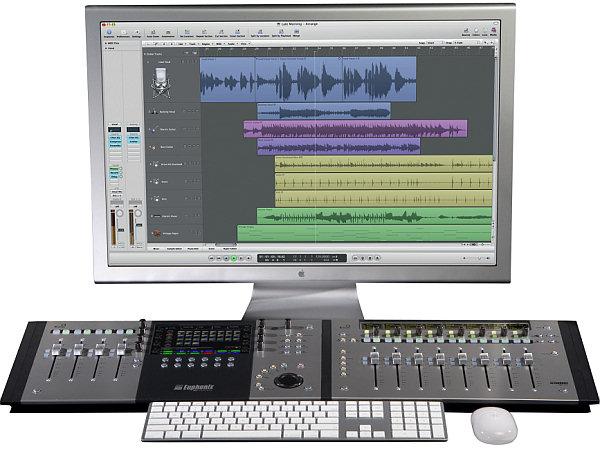This screenshot has width=600, height=449.
Task: Select the bottom green organ region
Action: tap(364, 233)
